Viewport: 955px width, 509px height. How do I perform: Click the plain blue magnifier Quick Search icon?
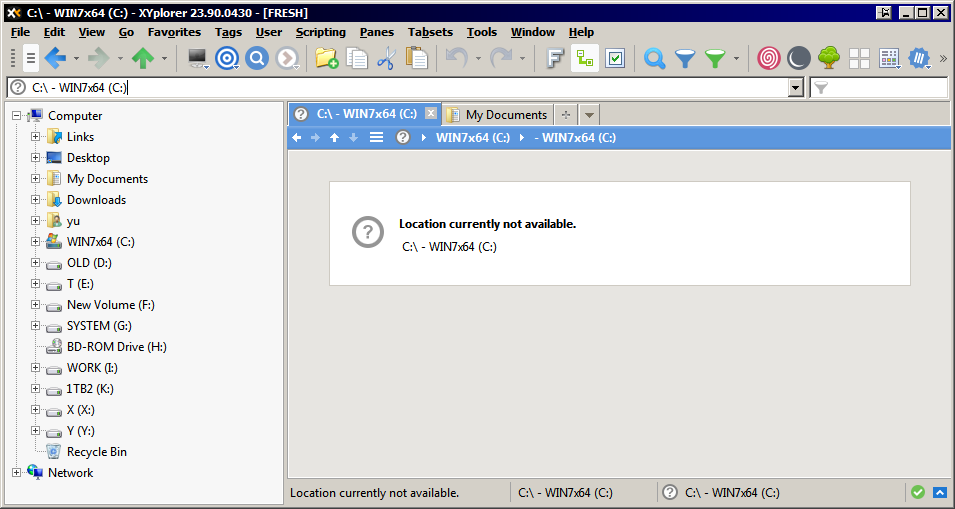coord(655,58)
